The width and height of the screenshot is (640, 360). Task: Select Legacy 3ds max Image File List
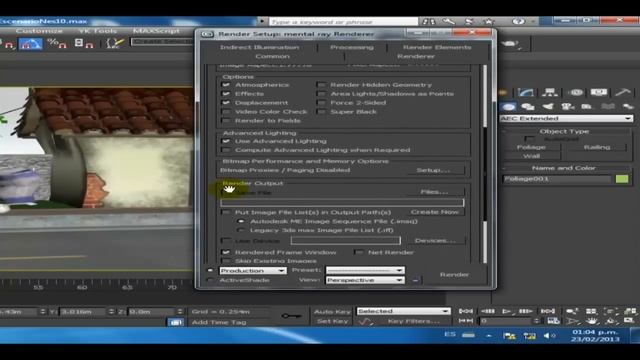[x=241, y=230]
